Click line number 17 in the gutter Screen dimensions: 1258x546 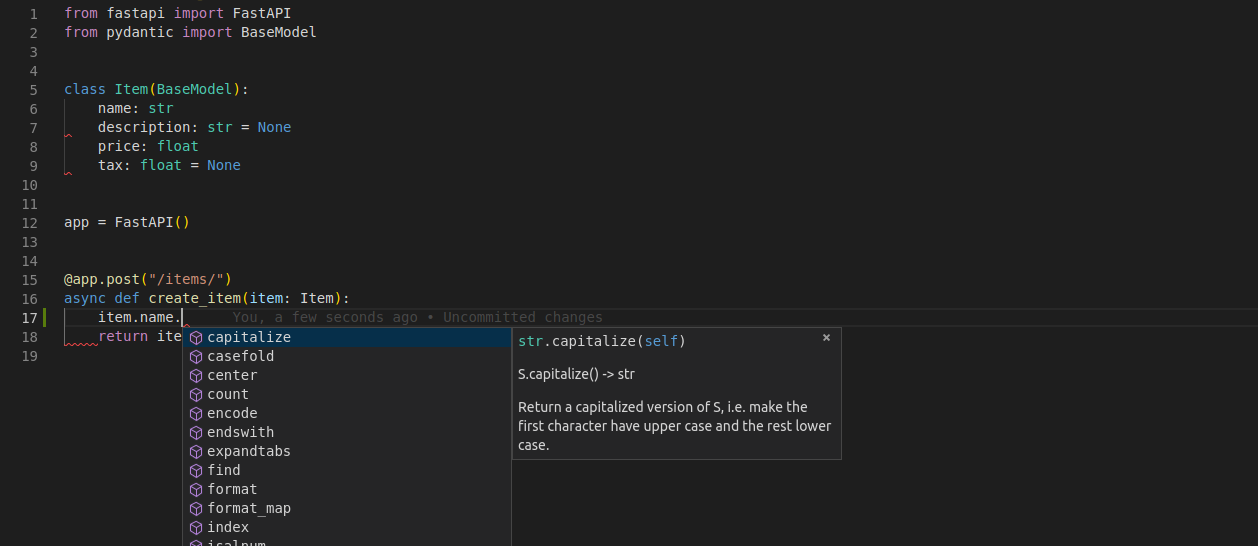point(29,318)
